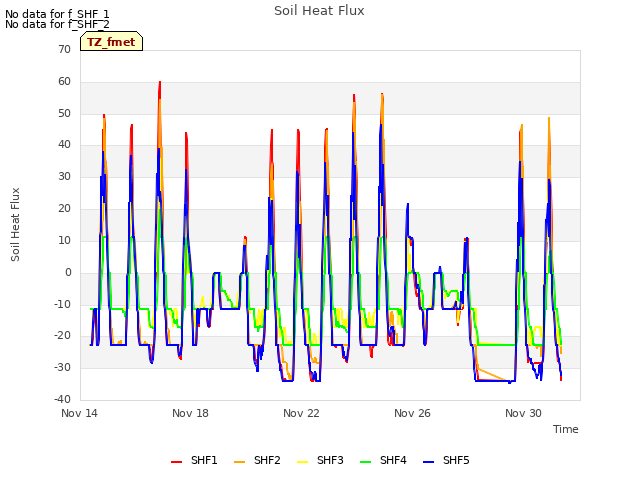Click the 20 y-axis tick label
Viewport: 640px width, 480px height.
[x=64, y=208]
